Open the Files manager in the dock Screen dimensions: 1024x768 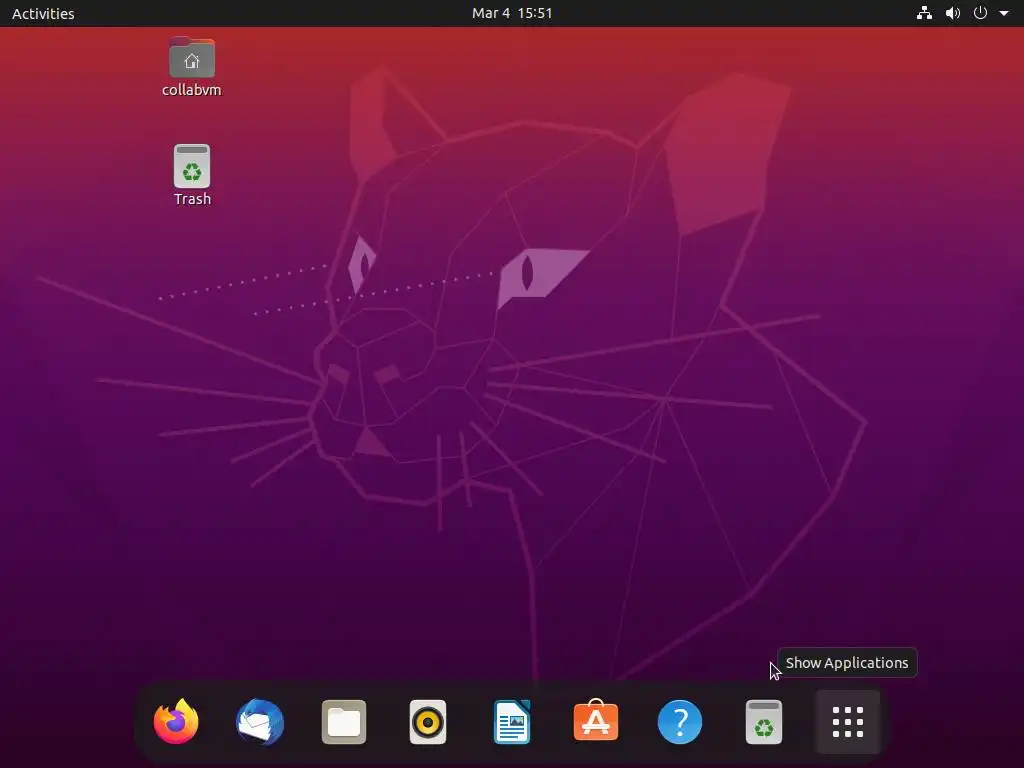(344, 722)
